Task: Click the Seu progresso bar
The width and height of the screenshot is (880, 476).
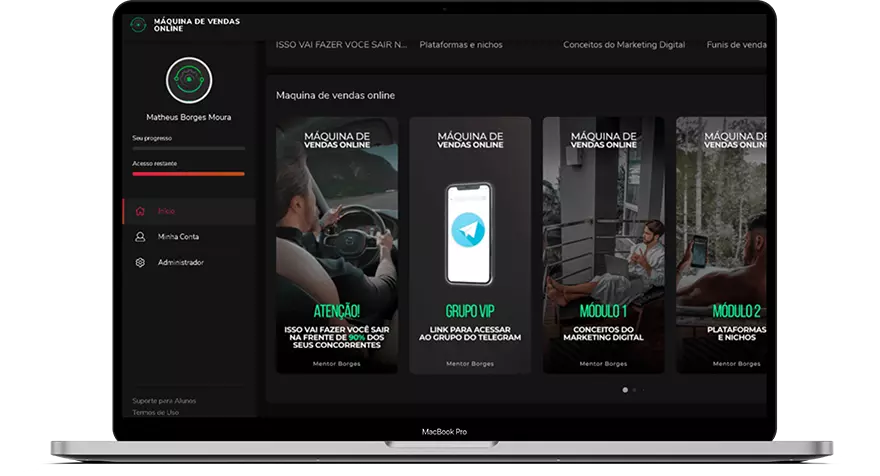Action: coord(188,148)
